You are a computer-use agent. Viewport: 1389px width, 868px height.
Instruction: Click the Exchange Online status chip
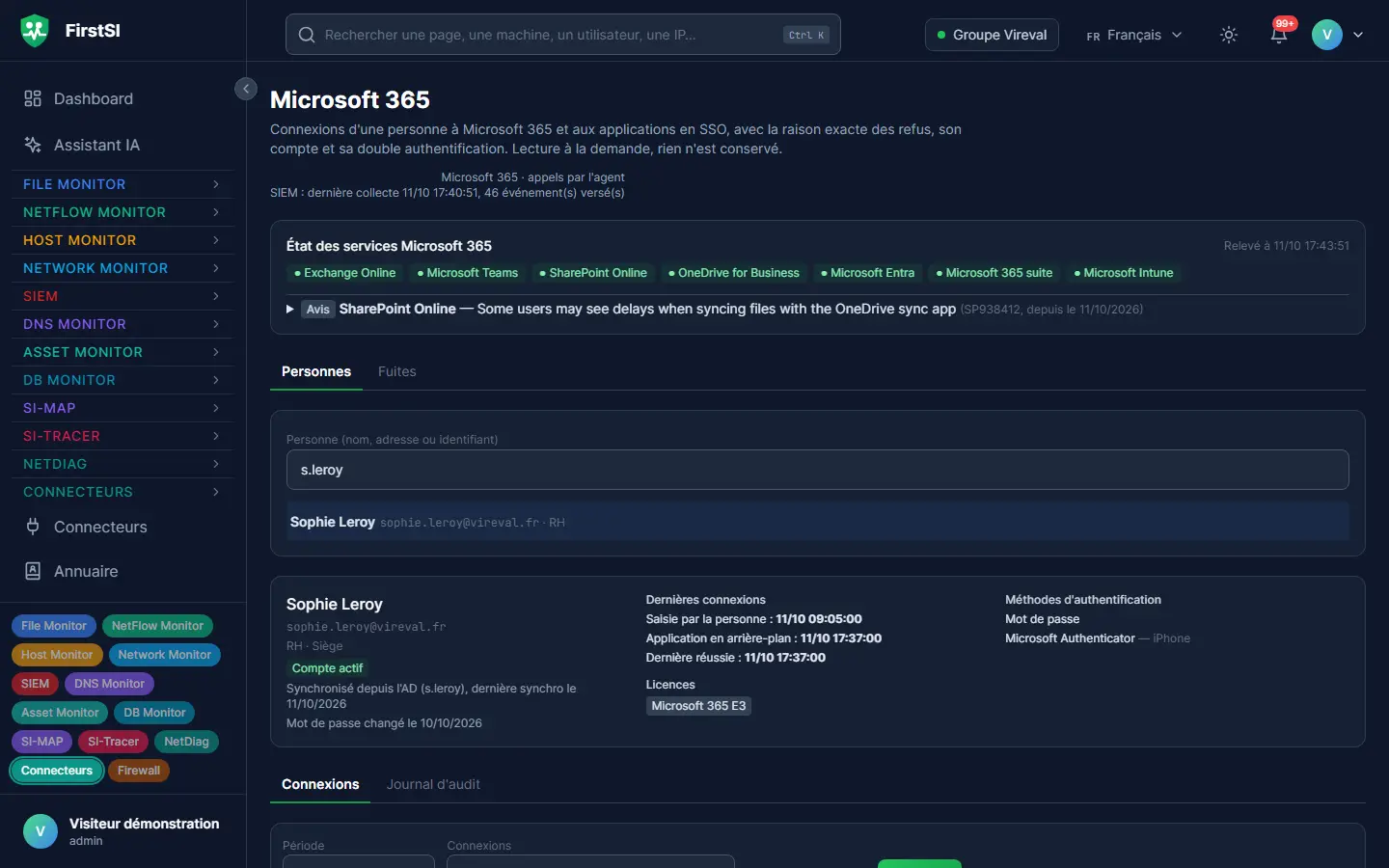(x=344, y=273)
